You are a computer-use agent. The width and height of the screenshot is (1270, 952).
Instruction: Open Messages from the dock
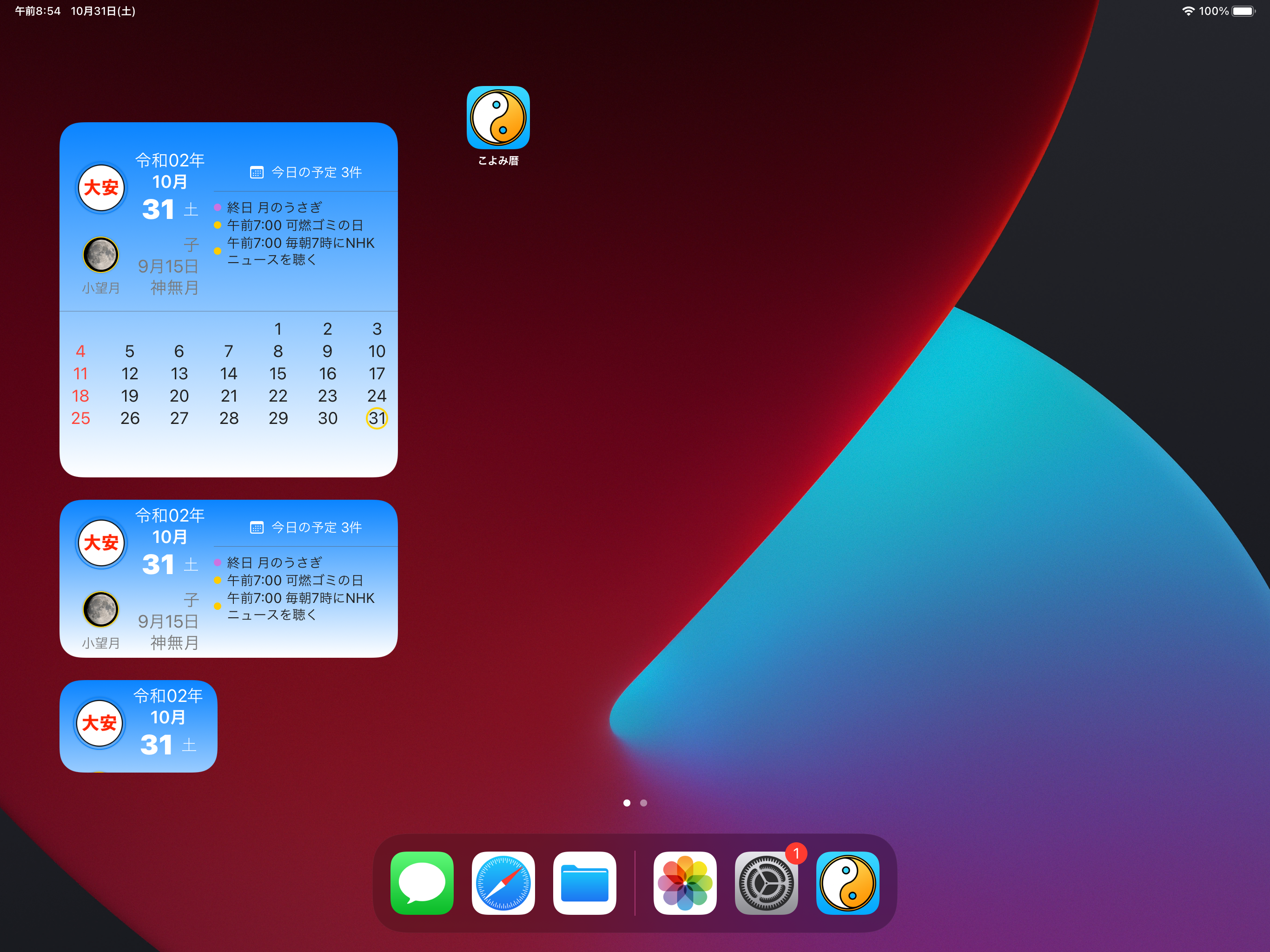click(422, 883)
